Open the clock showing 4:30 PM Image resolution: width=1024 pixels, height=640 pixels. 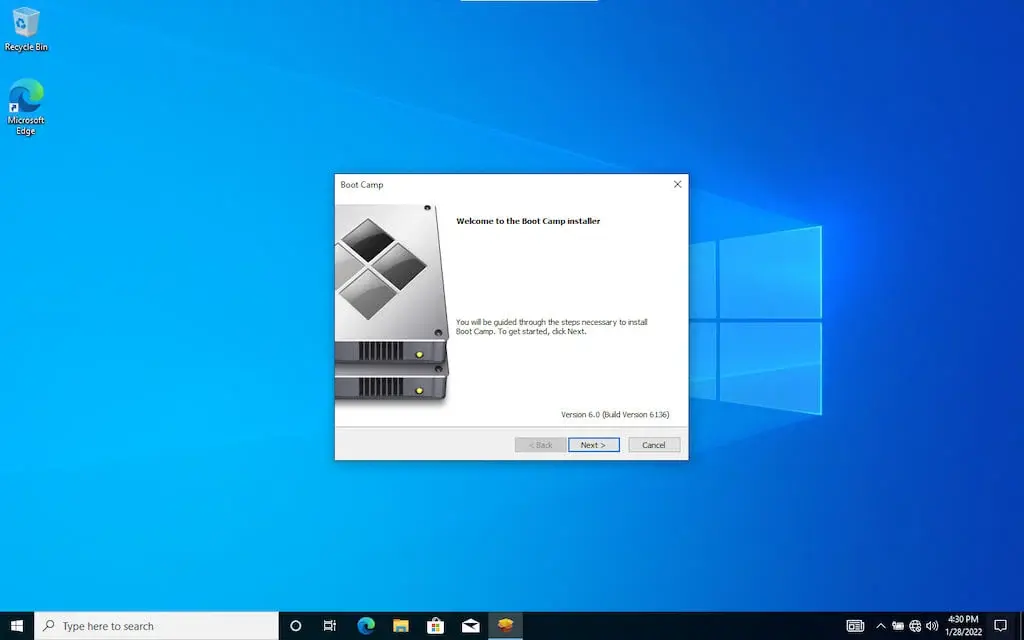point(963,626)
